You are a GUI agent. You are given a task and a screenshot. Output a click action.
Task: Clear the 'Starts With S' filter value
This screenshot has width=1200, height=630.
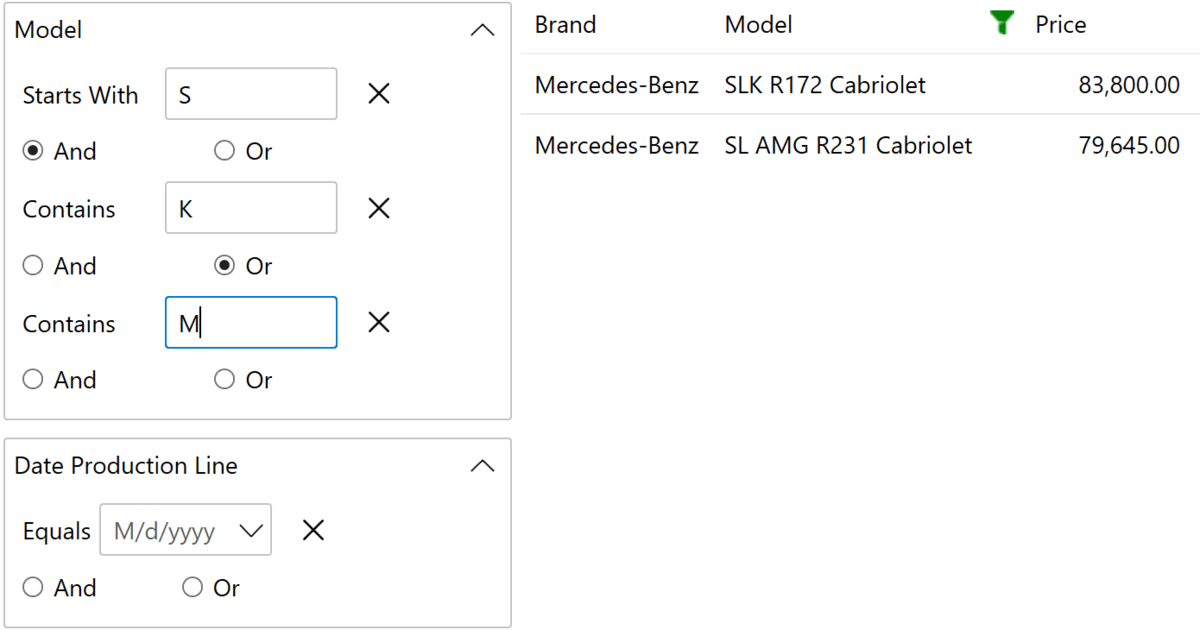pyautogui.click(x=379, y=93)
